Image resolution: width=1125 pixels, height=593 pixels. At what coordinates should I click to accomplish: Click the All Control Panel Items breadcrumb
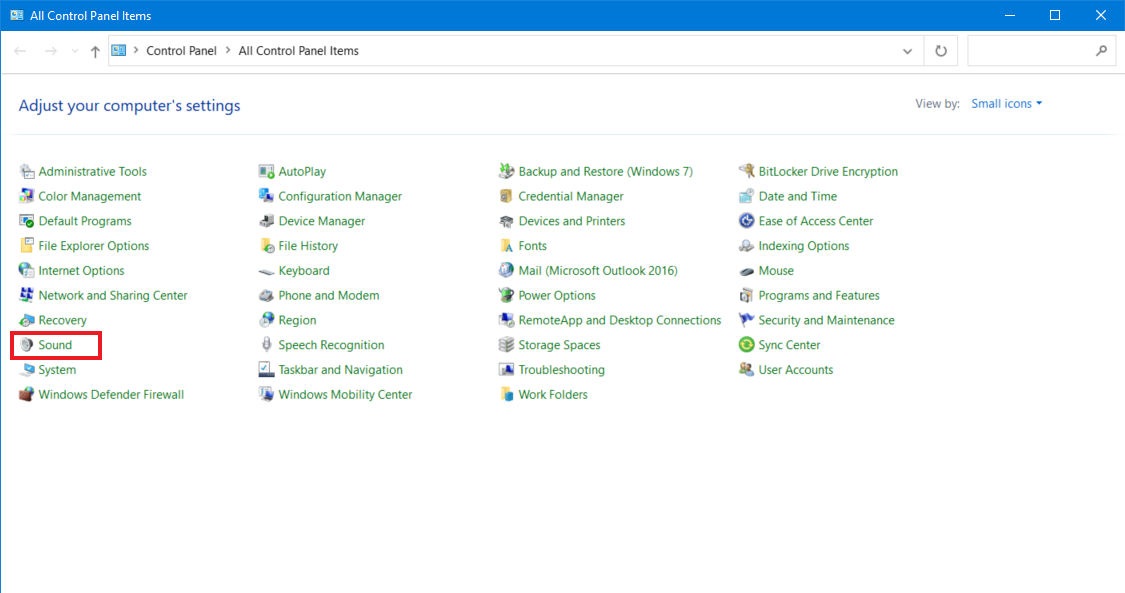[x=298, y=51]
